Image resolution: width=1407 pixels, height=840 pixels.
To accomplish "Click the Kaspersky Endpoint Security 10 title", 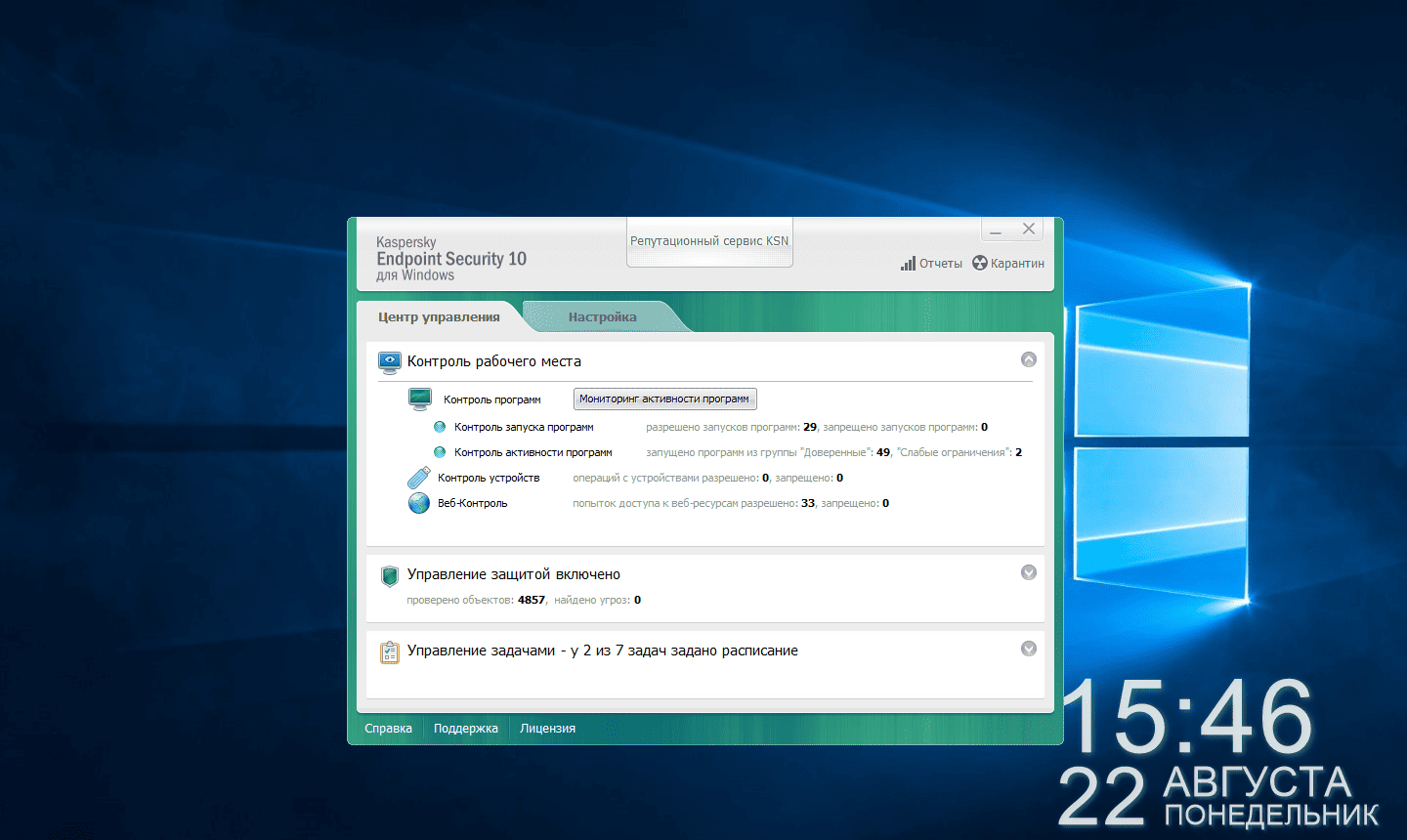I will (451, 259).
